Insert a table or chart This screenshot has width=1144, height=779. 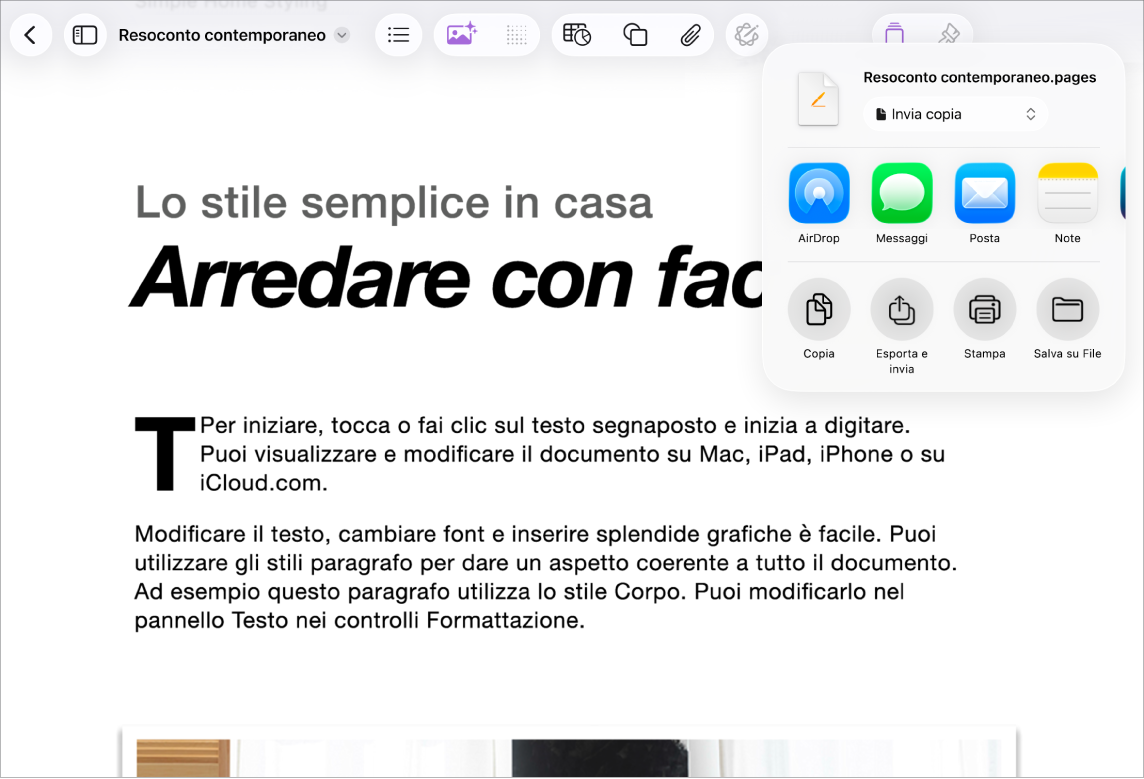576,35
